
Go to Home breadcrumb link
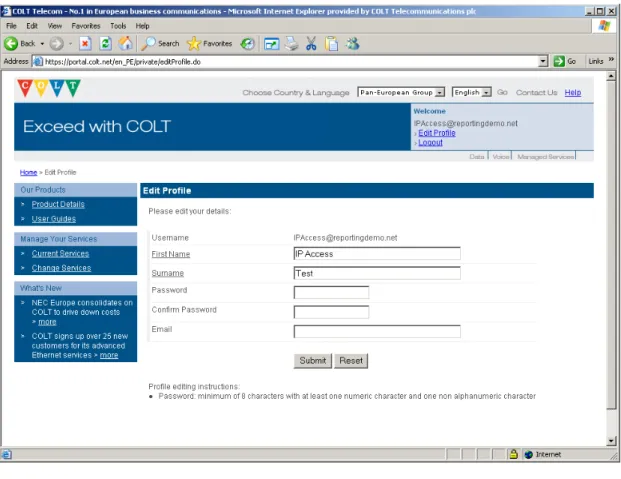coord(29,173)
